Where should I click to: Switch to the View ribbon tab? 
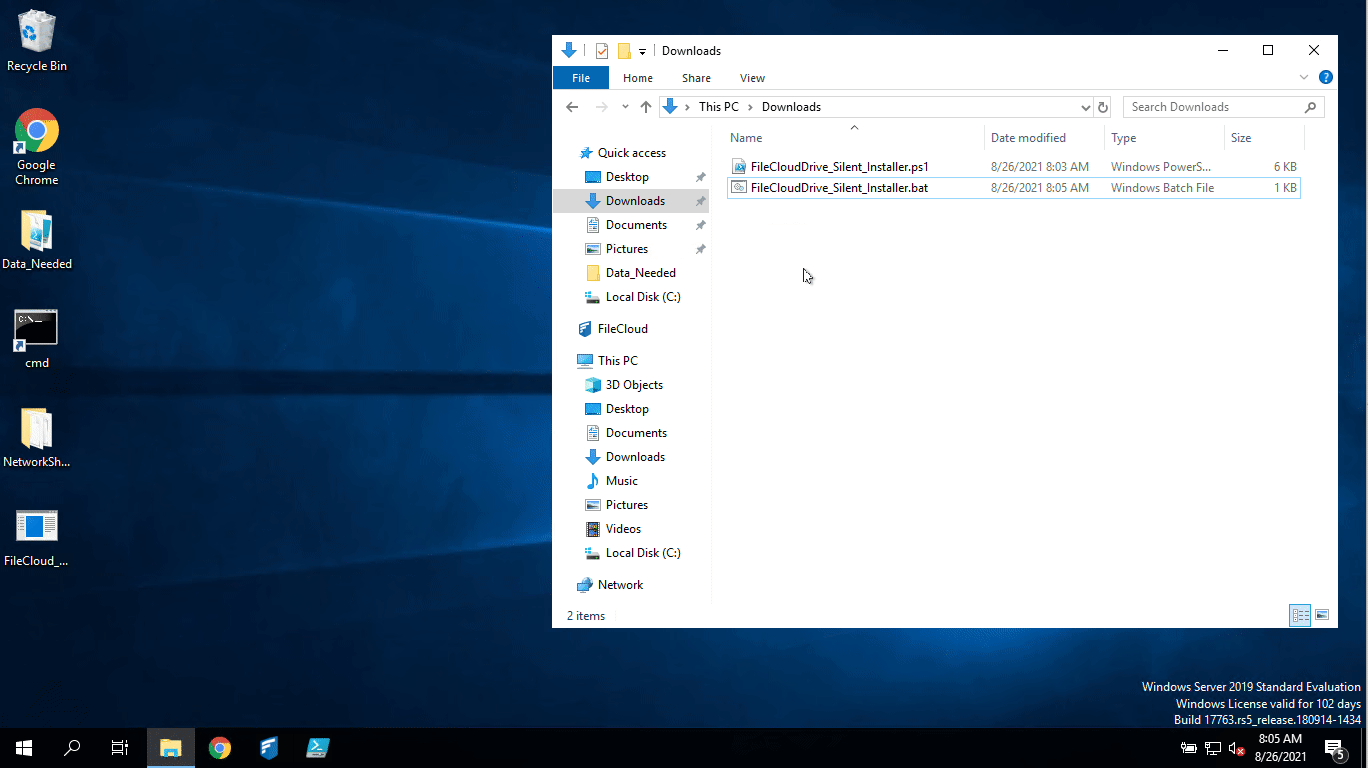pos(752,78)
